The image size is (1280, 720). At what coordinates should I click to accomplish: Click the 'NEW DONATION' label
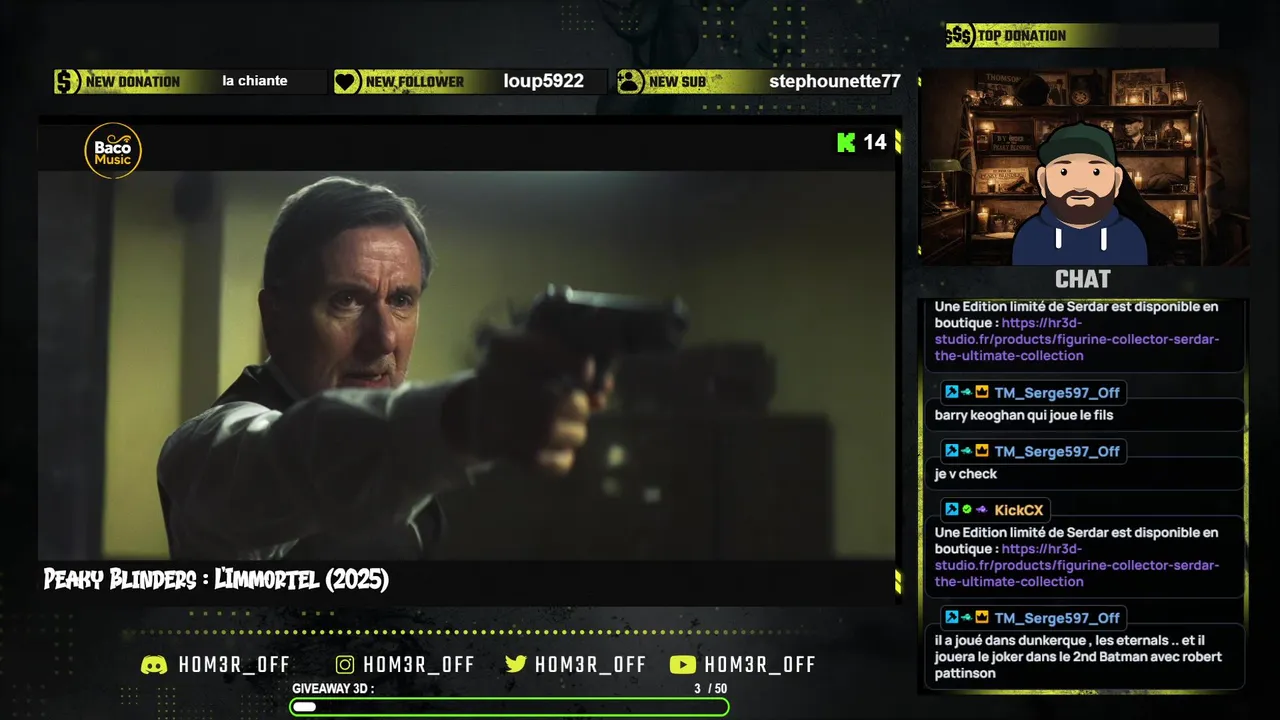(133, 82)
